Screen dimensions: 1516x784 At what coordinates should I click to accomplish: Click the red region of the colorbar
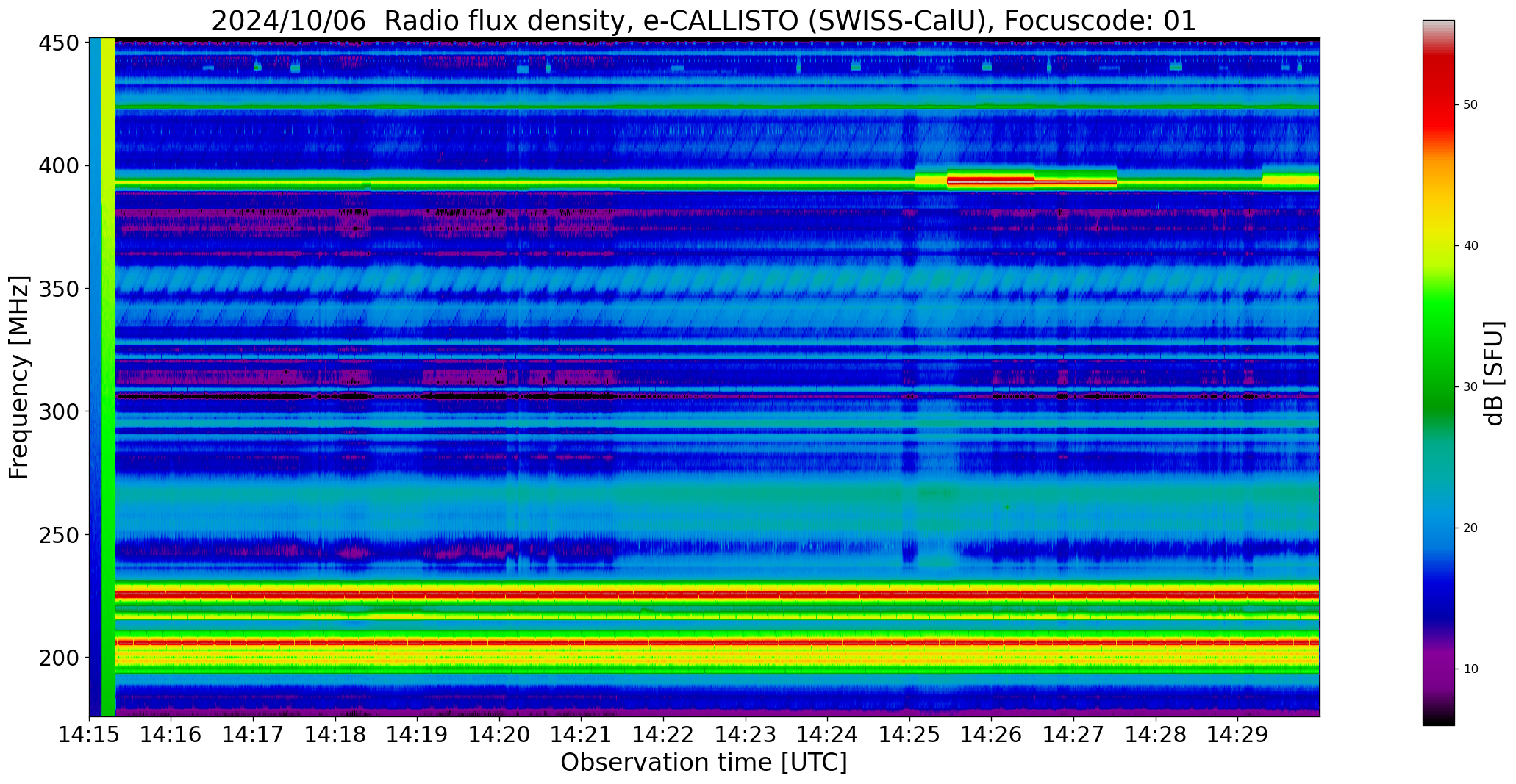[x=1438, y=96]
